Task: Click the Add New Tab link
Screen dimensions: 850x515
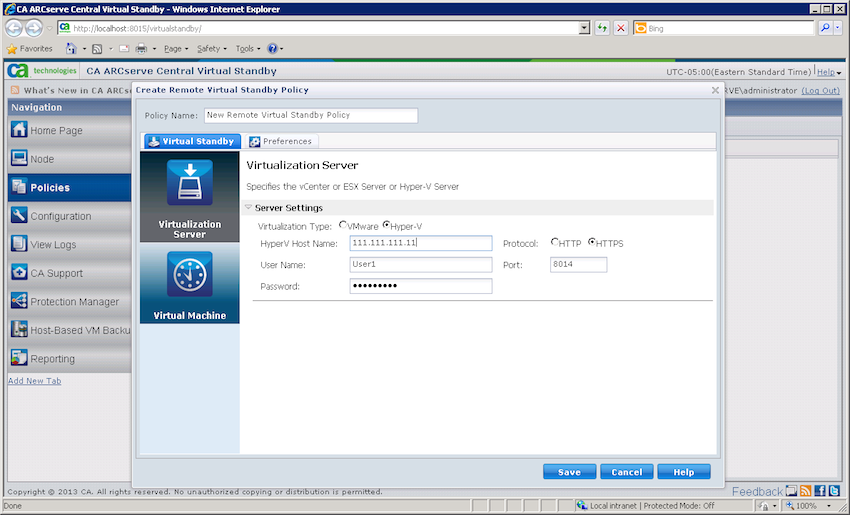Action: tap(34, 381)
